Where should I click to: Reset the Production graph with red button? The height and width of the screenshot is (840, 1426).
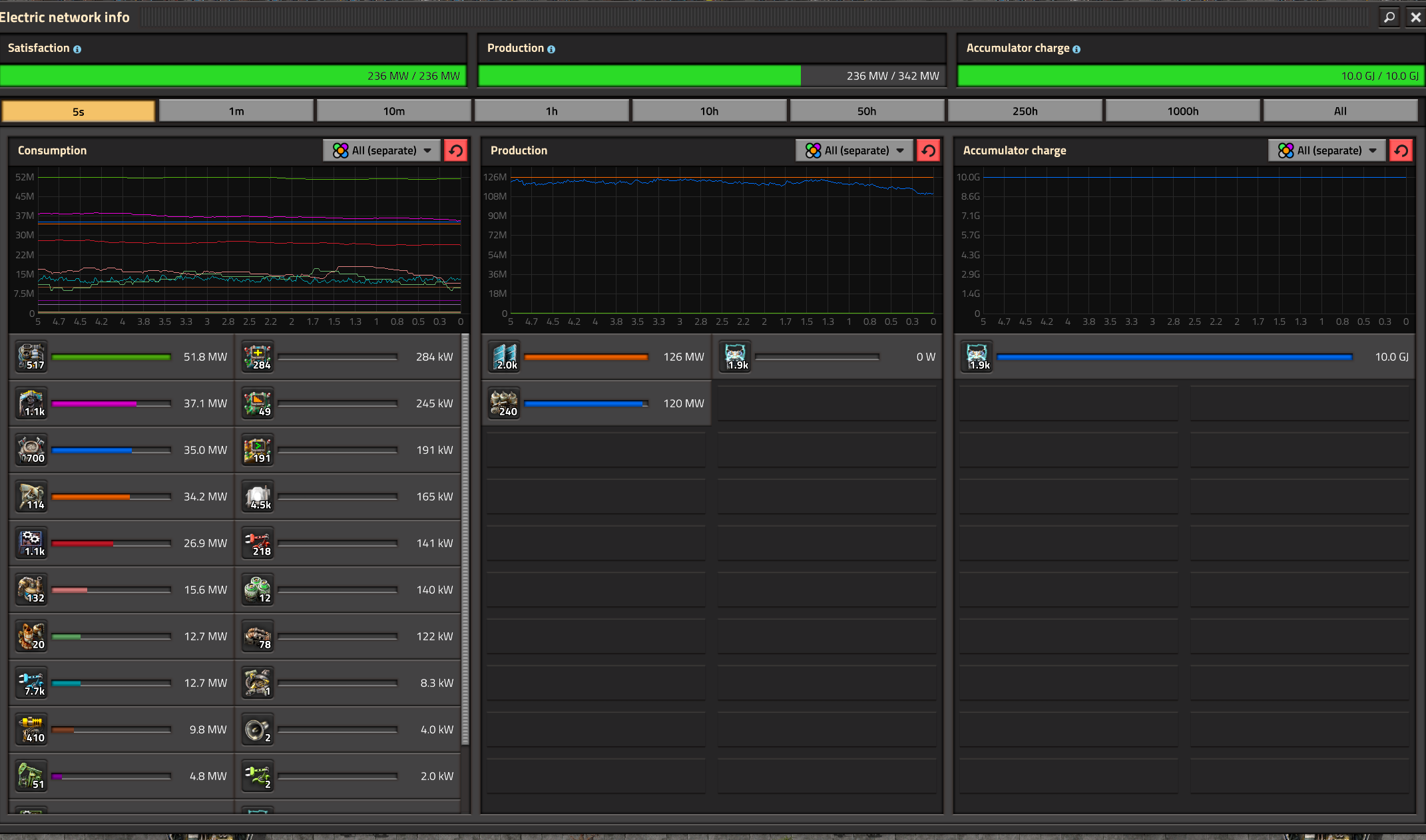929,150
